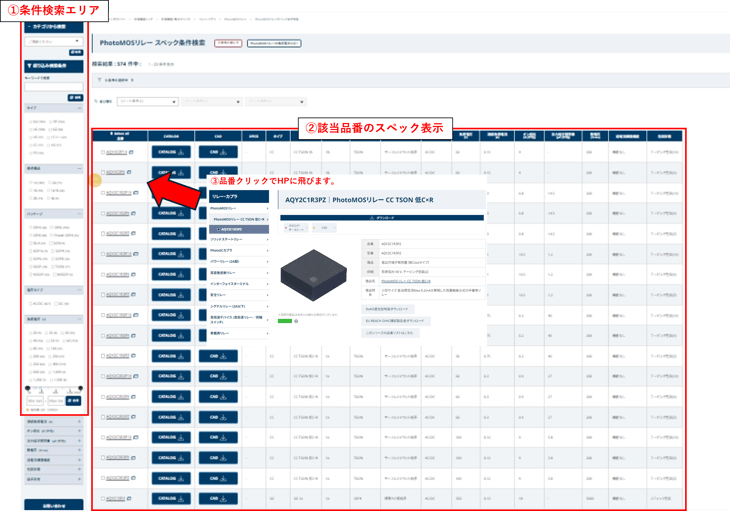This screenshot has width=730, height=511.
Task: Download CAD data for AQY2C1R6PZ
Action: point(218,356)
